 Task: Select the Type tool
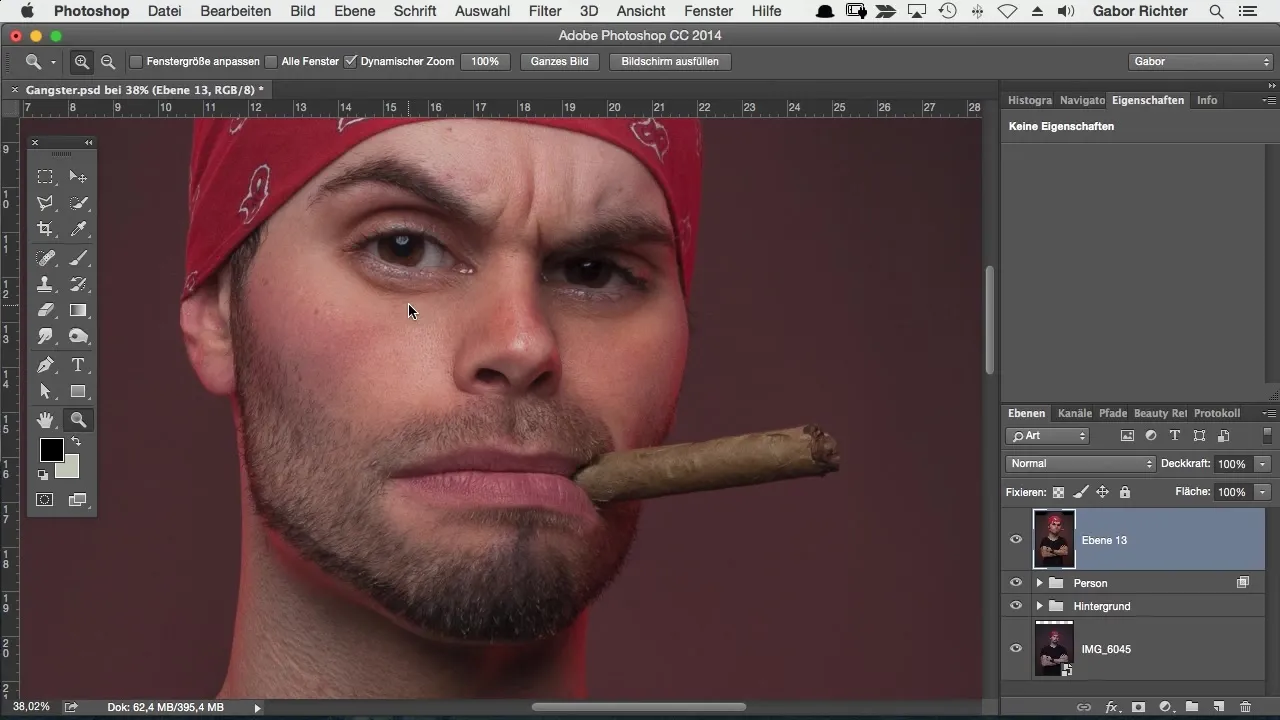[x=78, y=365]
